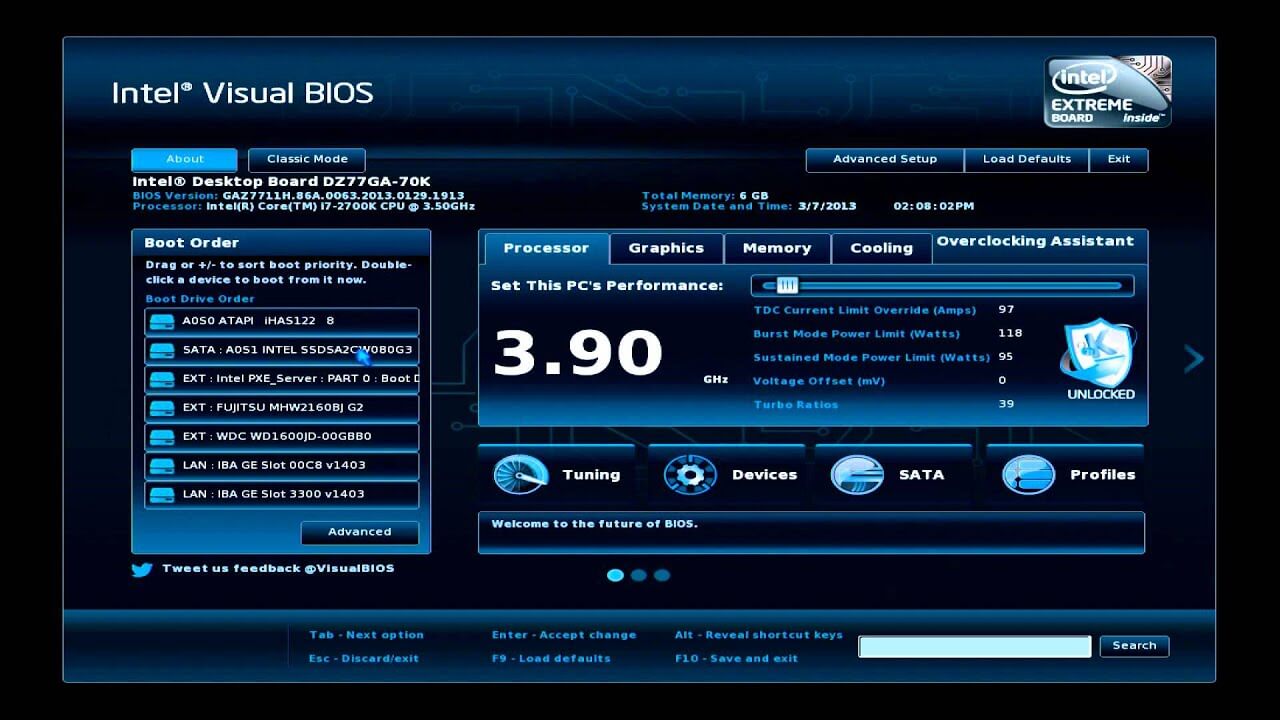This screenshot has height=720, width=1280.
Task: Open the SATA drive icon
Action: pos(857,475)
